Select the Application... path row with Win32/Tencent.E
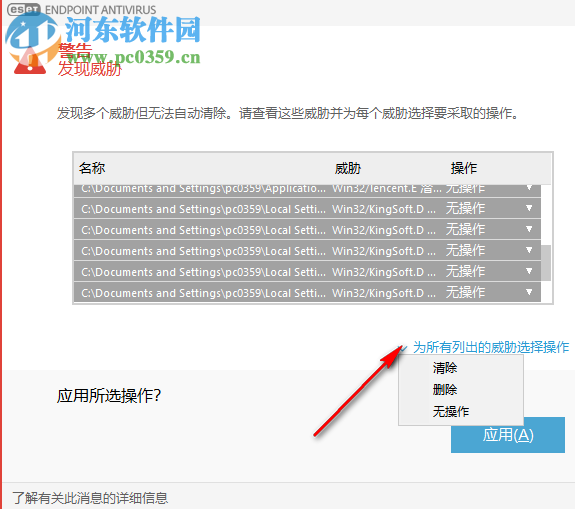Viewport: 575px width, 509px height. pyautogui.click(x=307, y=190)
